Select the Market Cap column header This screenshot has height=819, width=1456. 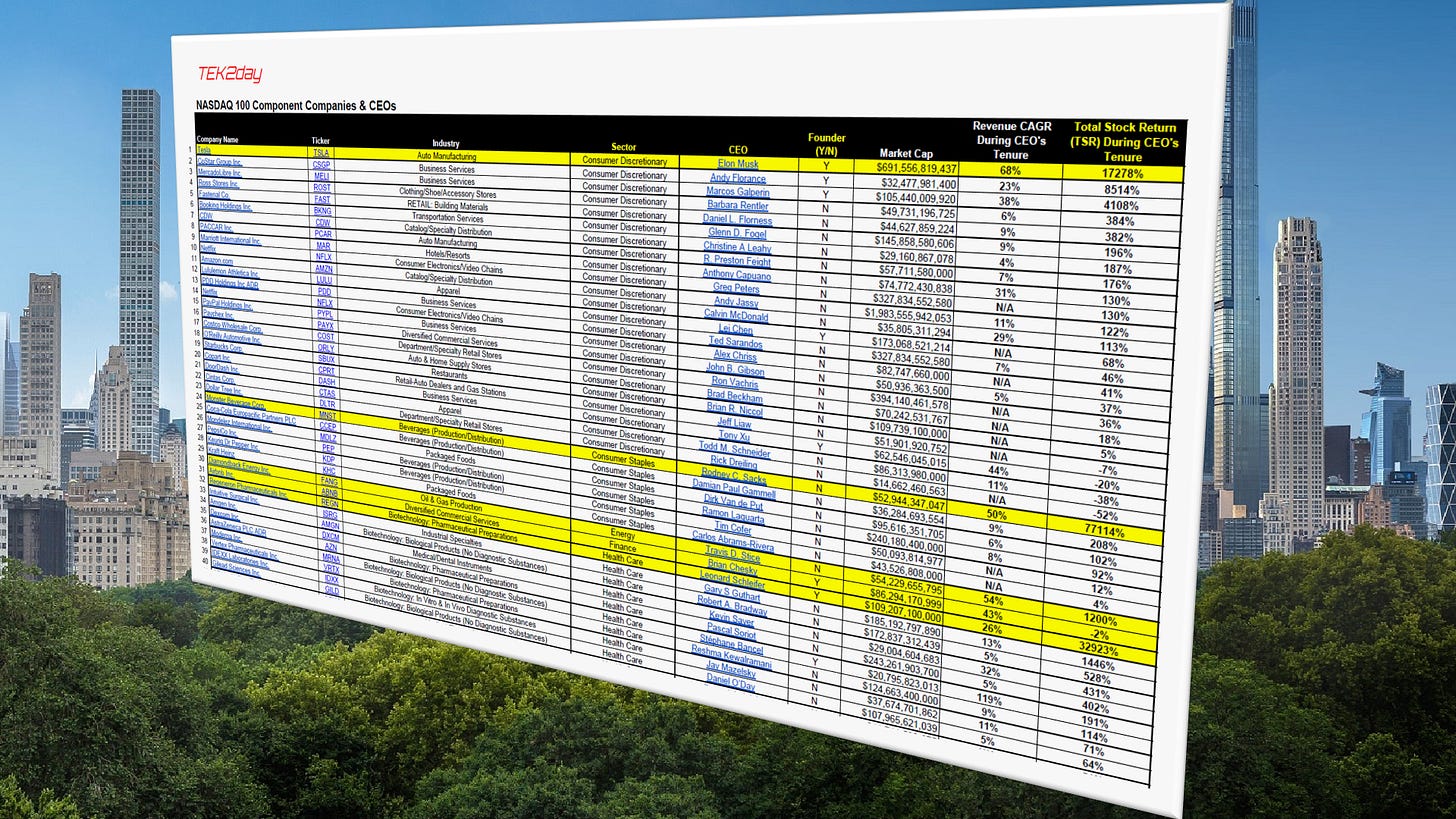pos(907,153)
